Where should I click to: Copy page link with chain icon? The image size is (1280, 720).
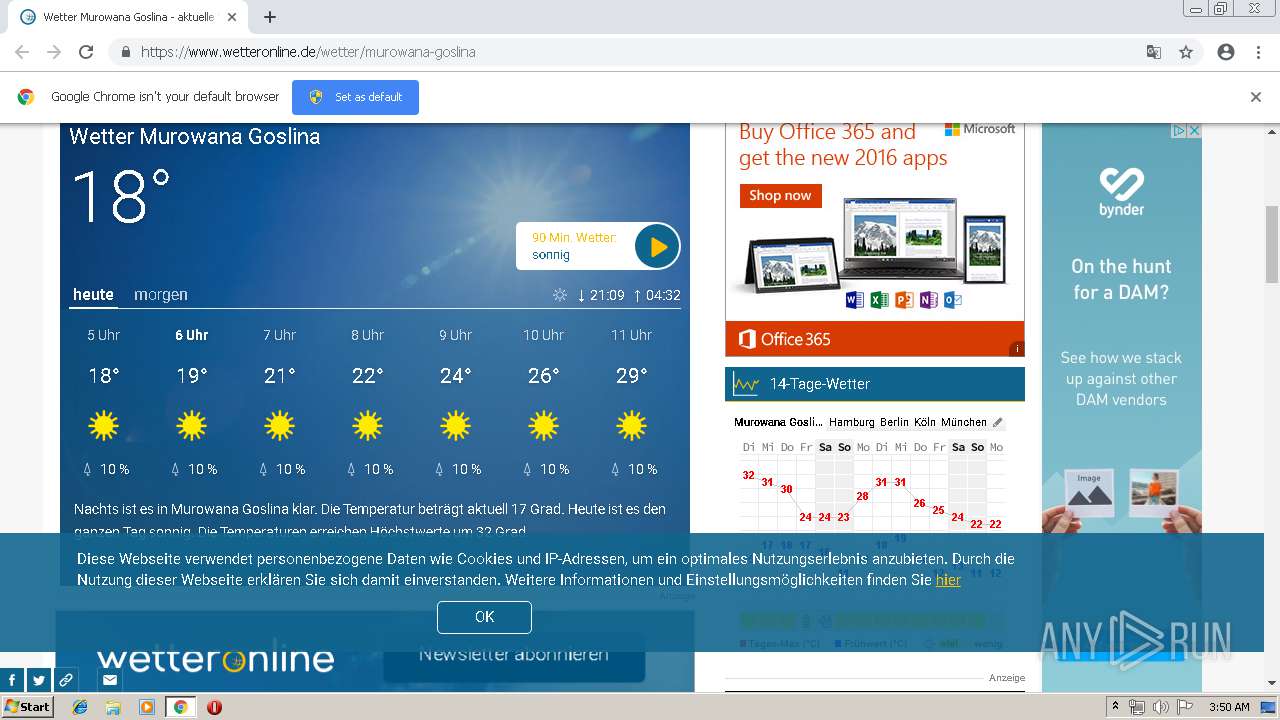click(66, 680)
